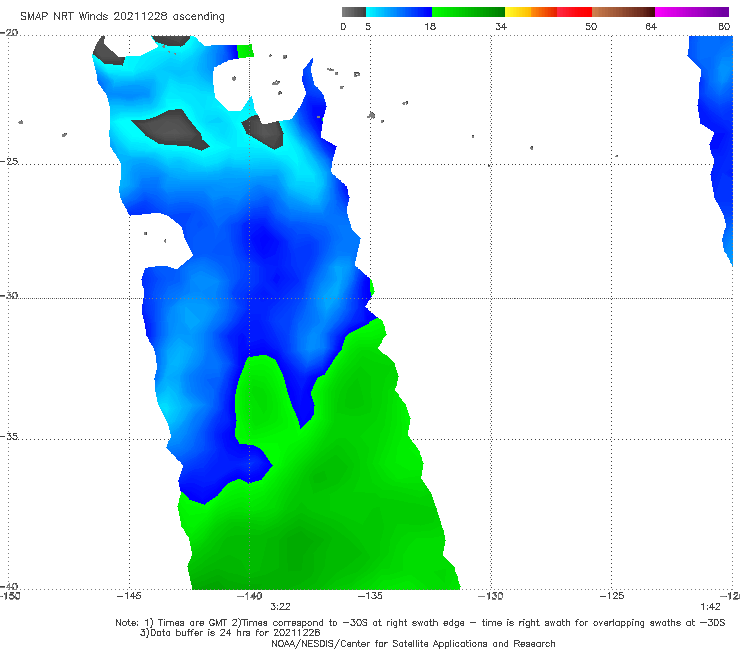Viewport: 740px width, 650px height.
Task: Click the longitude label '-140'
Action: [x=249, y=596]
